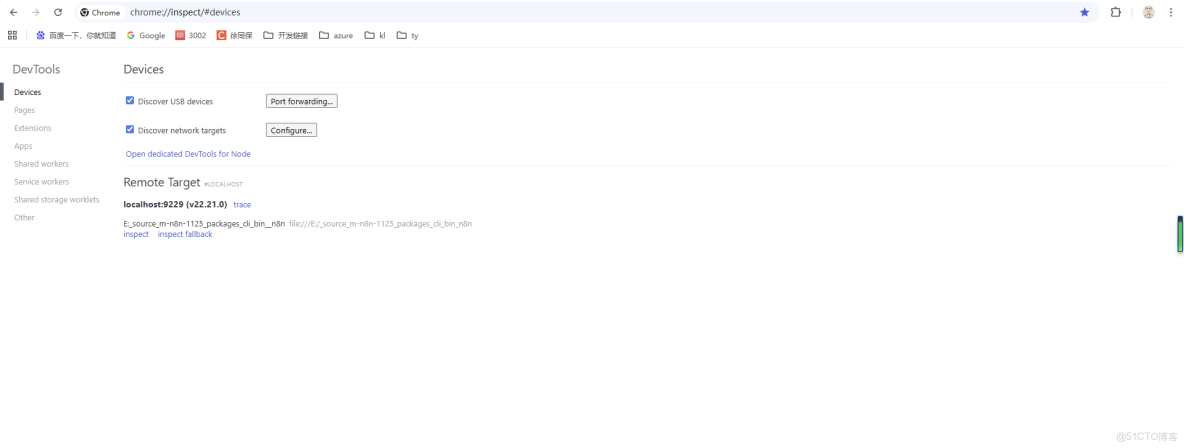Click the browser forward arrow
The width and height of the screenshot is (1184, 448).
35,12
